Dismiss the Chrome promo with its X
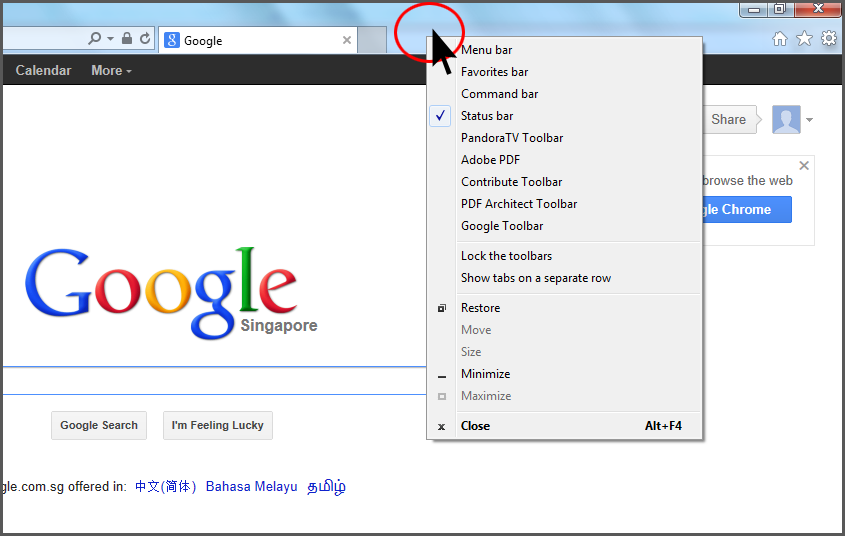 [x=804, y=165]
